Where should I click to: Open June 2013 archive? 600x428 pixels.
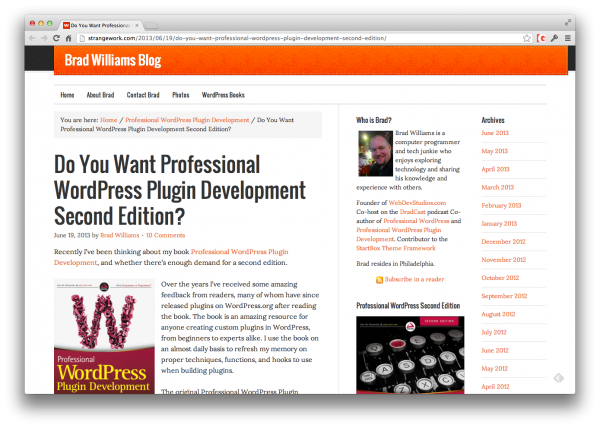[495, 133]
